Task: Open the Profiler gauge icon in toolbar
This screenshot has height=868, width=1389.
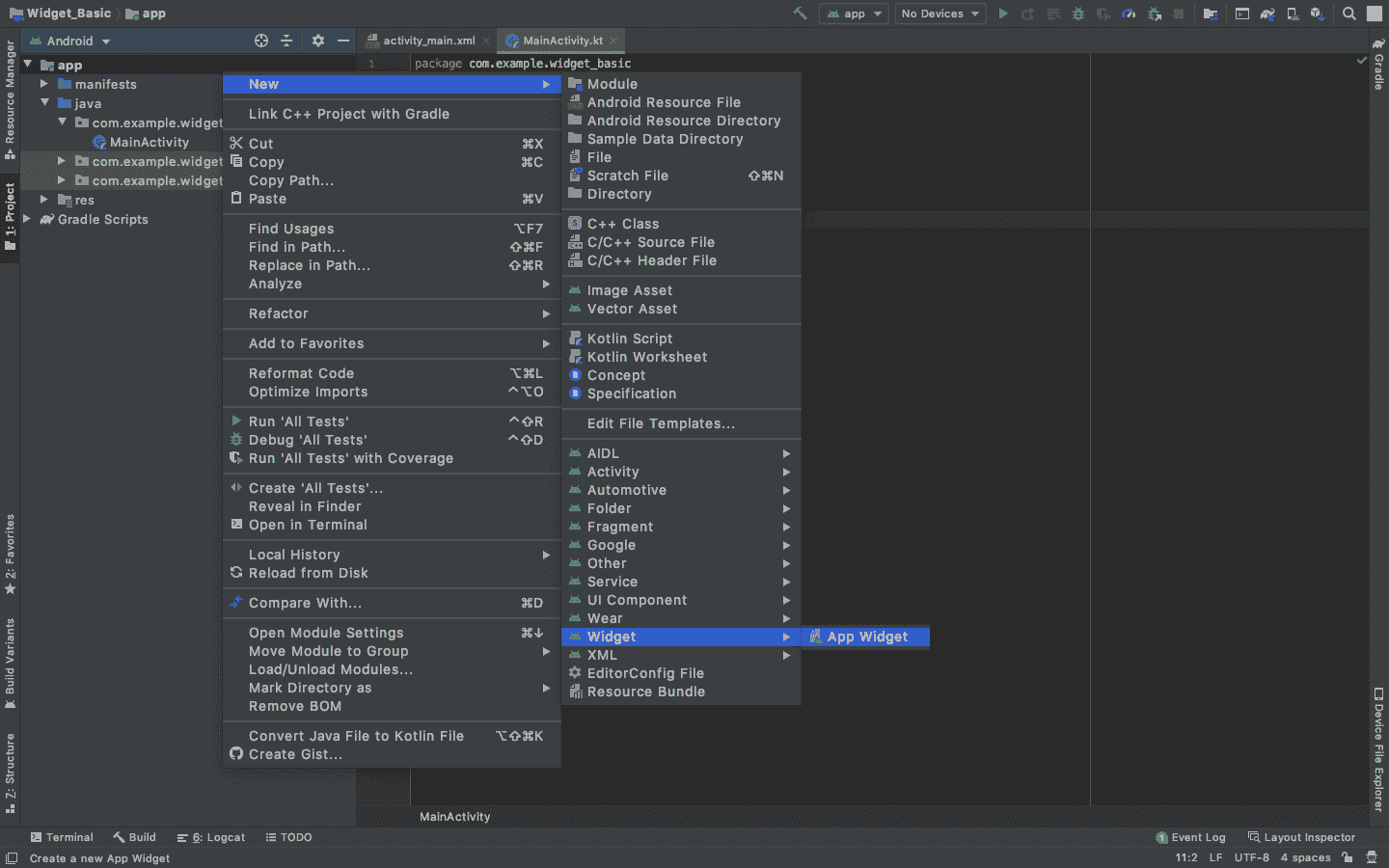Action: coord(1129,14)
